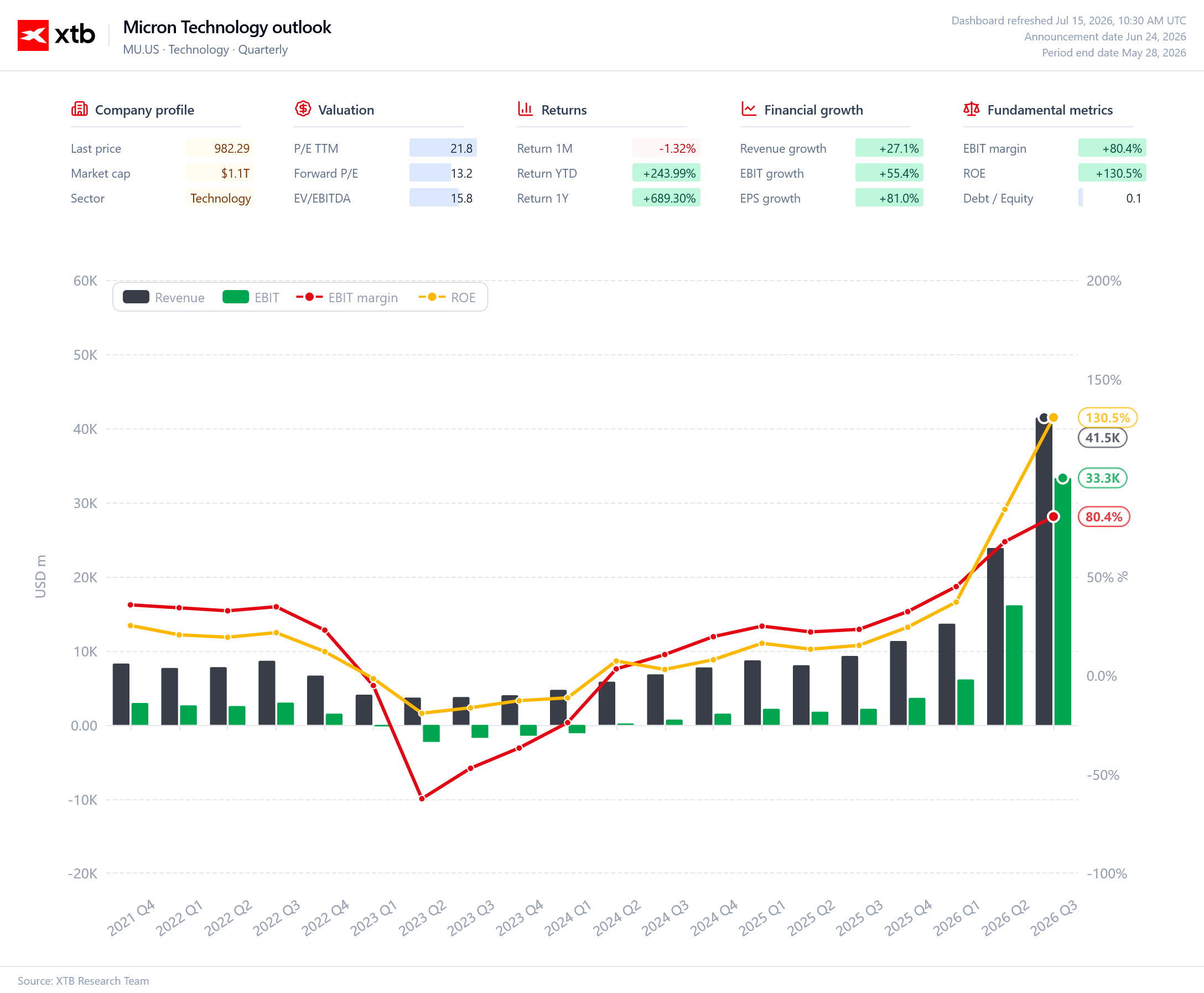Click the EPS growth value +81.0%
The image size is (1204, 993).
[x=889, y=198]
